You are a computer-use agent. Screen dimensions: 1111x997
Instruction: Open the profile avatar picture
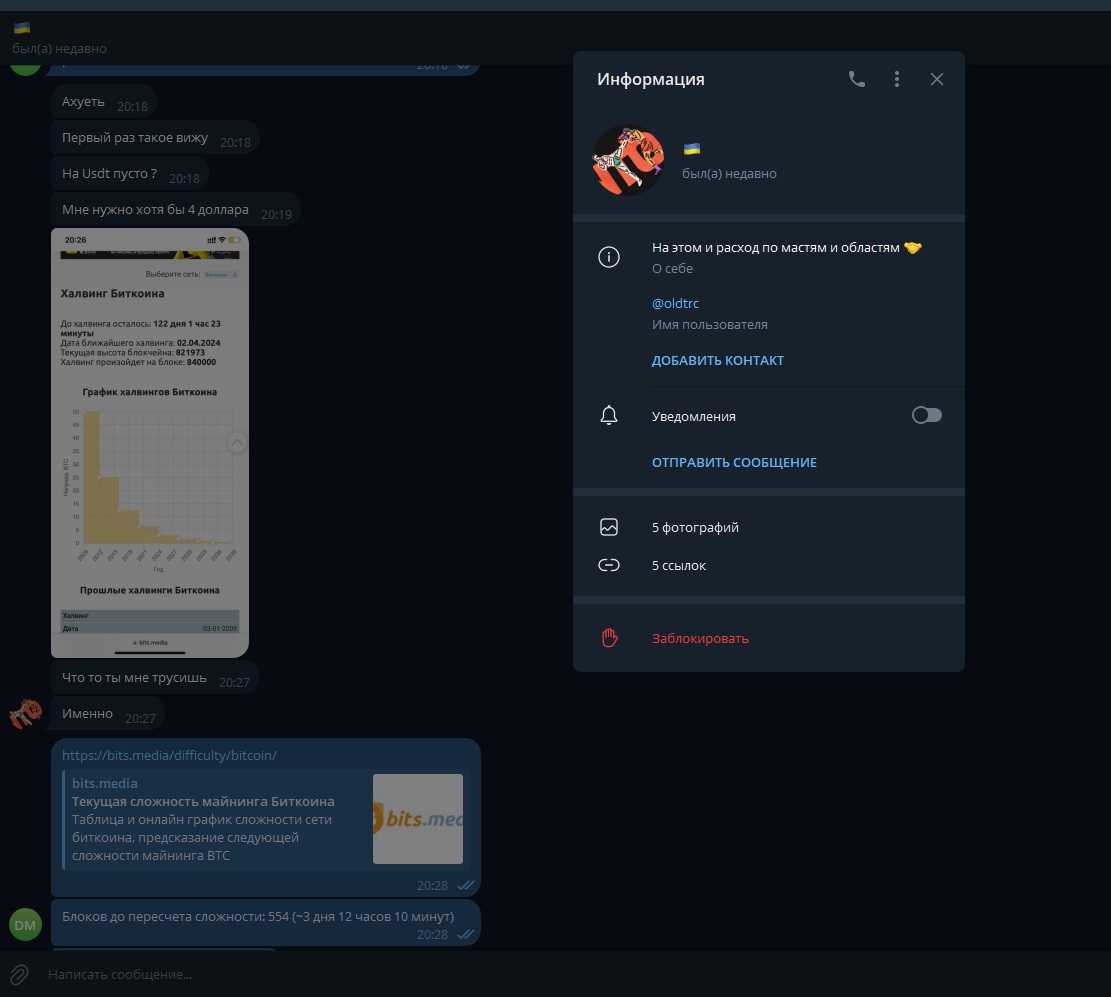628,160
